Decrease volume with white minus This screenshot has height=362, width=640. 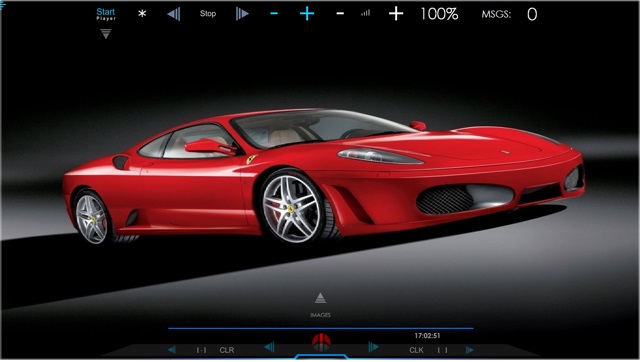pyautogui.click(x=340, y=14)
